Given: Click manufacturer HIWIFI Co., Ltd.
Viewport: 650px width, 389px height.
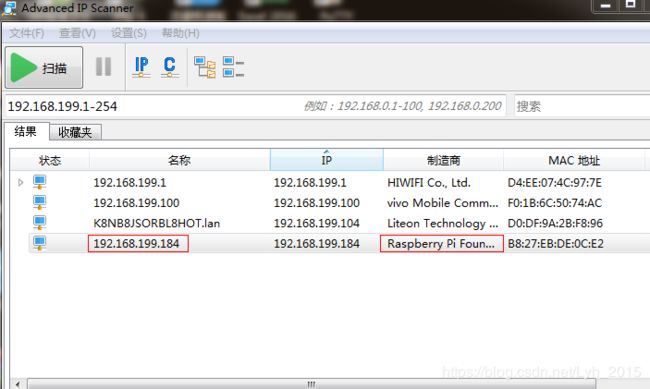Looking at the screenshot, I should (x=429, y=182).
